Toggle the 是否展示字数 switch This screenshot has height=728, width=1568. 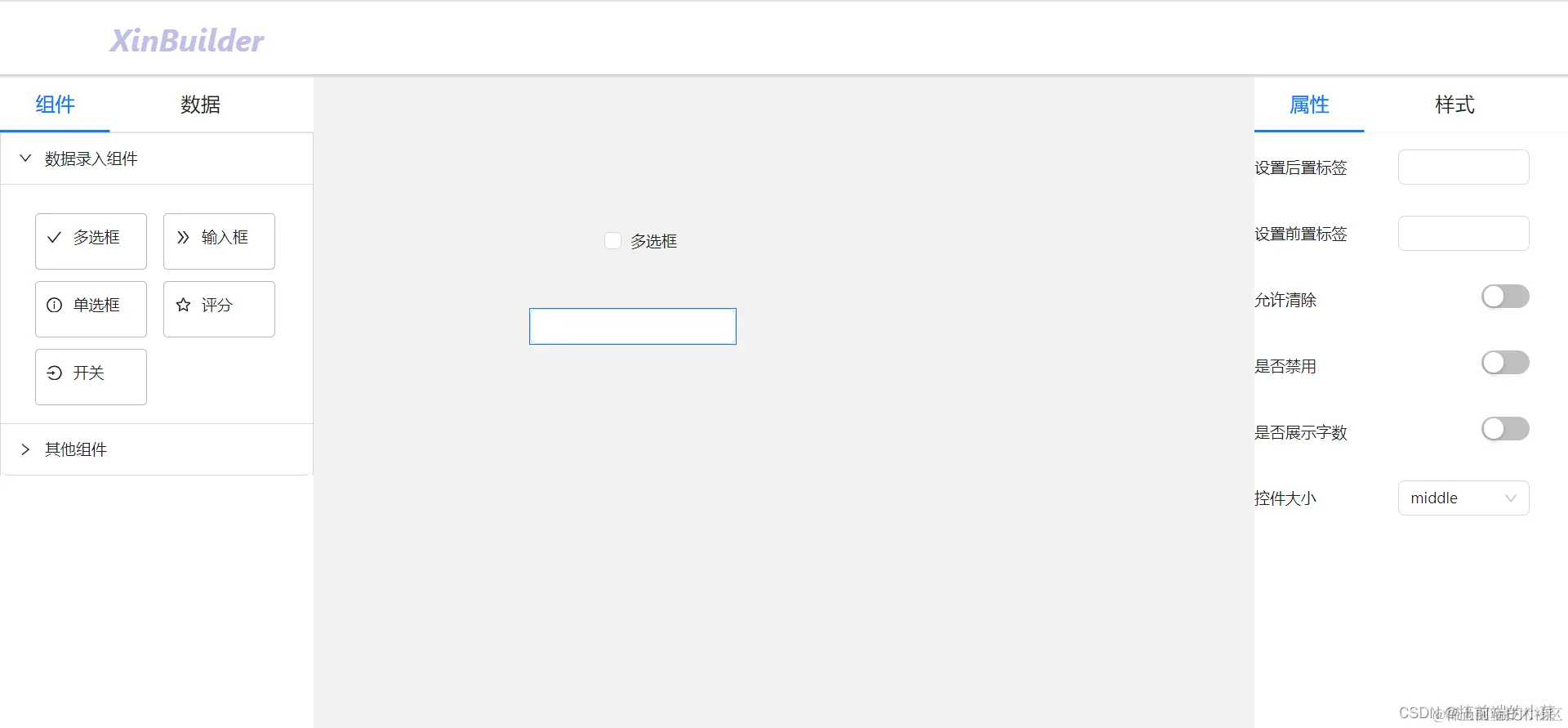[x=1505, y=429]
